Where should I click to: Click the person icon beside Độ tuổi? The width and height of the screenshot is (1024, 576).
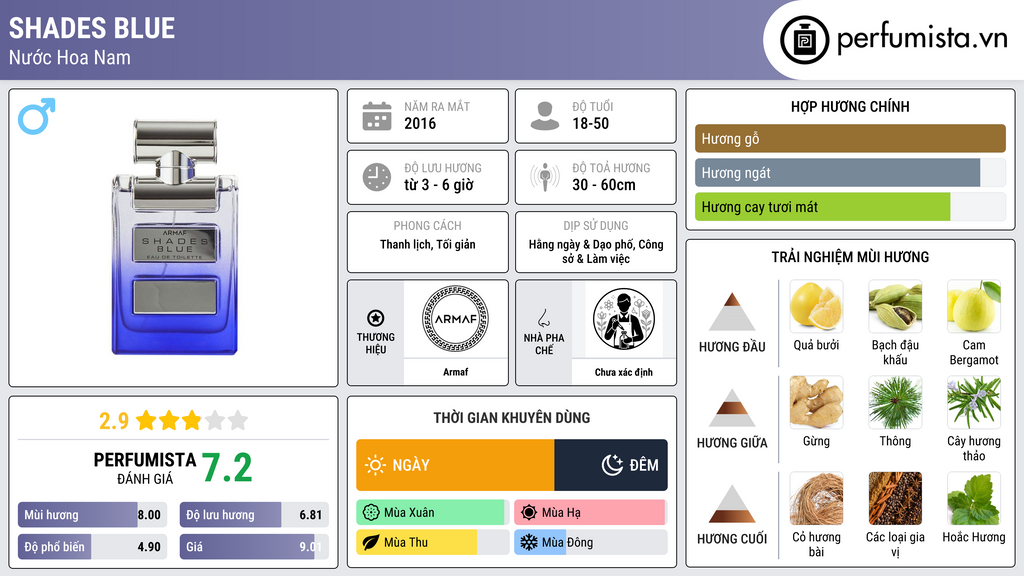tap(545, 116)
